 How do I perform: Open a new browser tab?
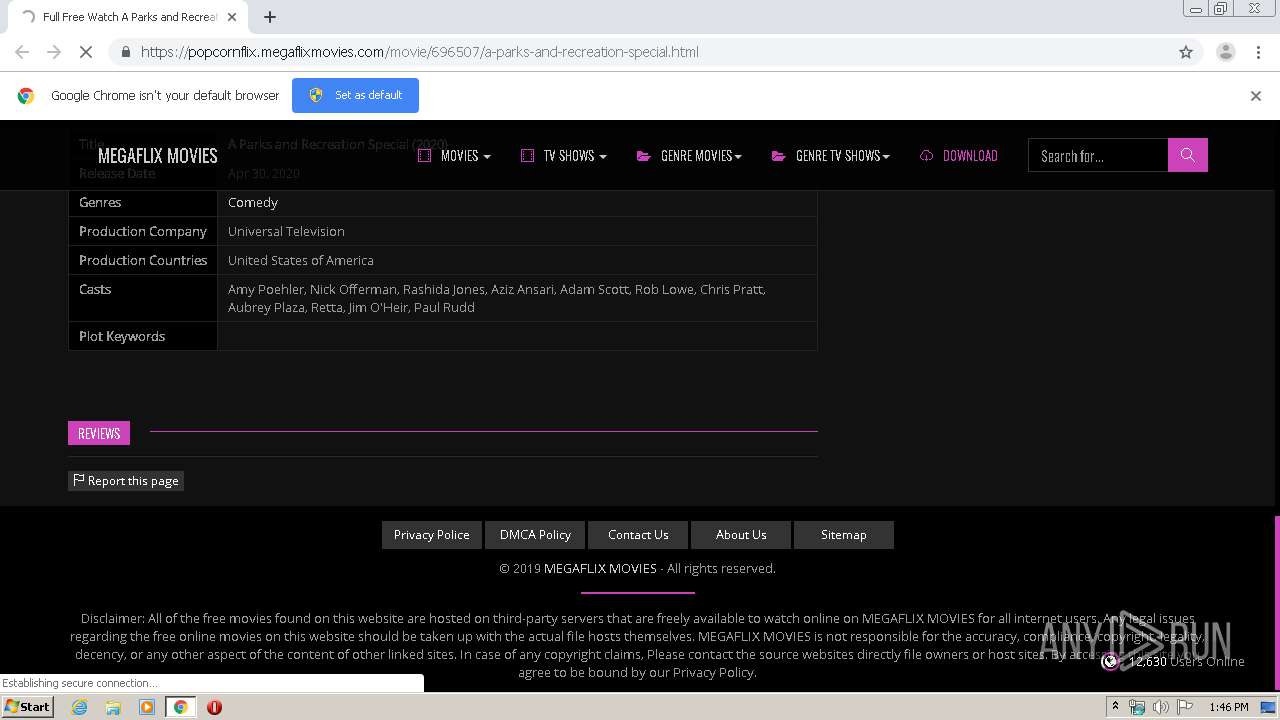coord(270,17)
